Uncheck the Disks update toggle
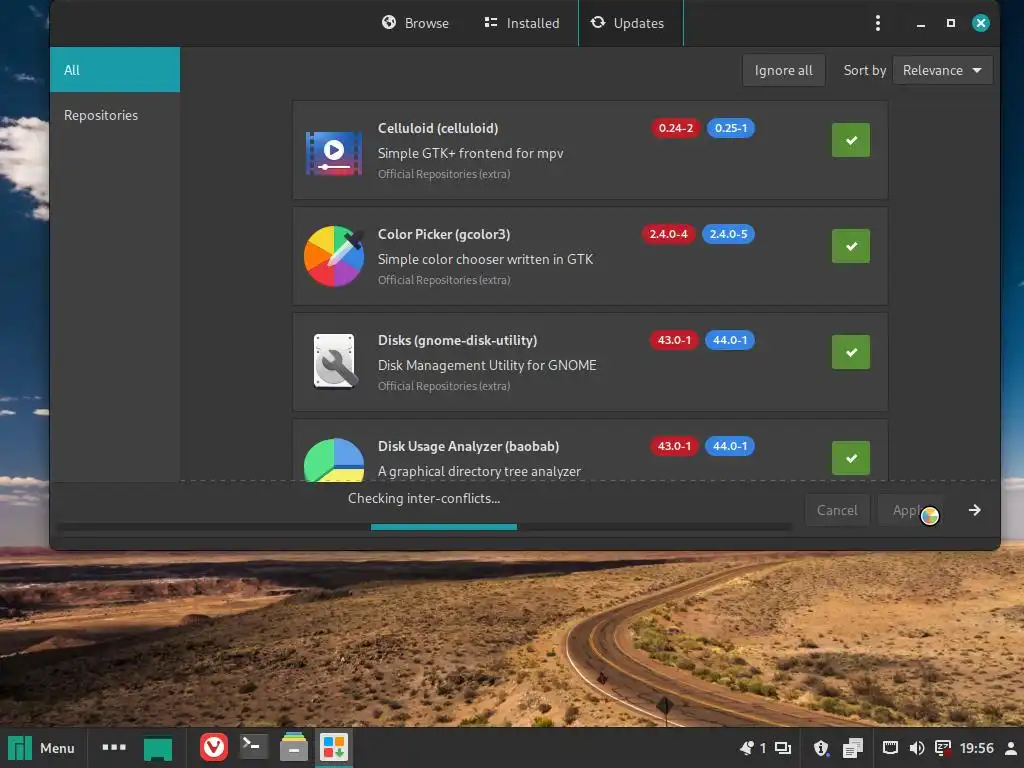The width and height of the screenshot is (1024, 768). coord(851,352)
